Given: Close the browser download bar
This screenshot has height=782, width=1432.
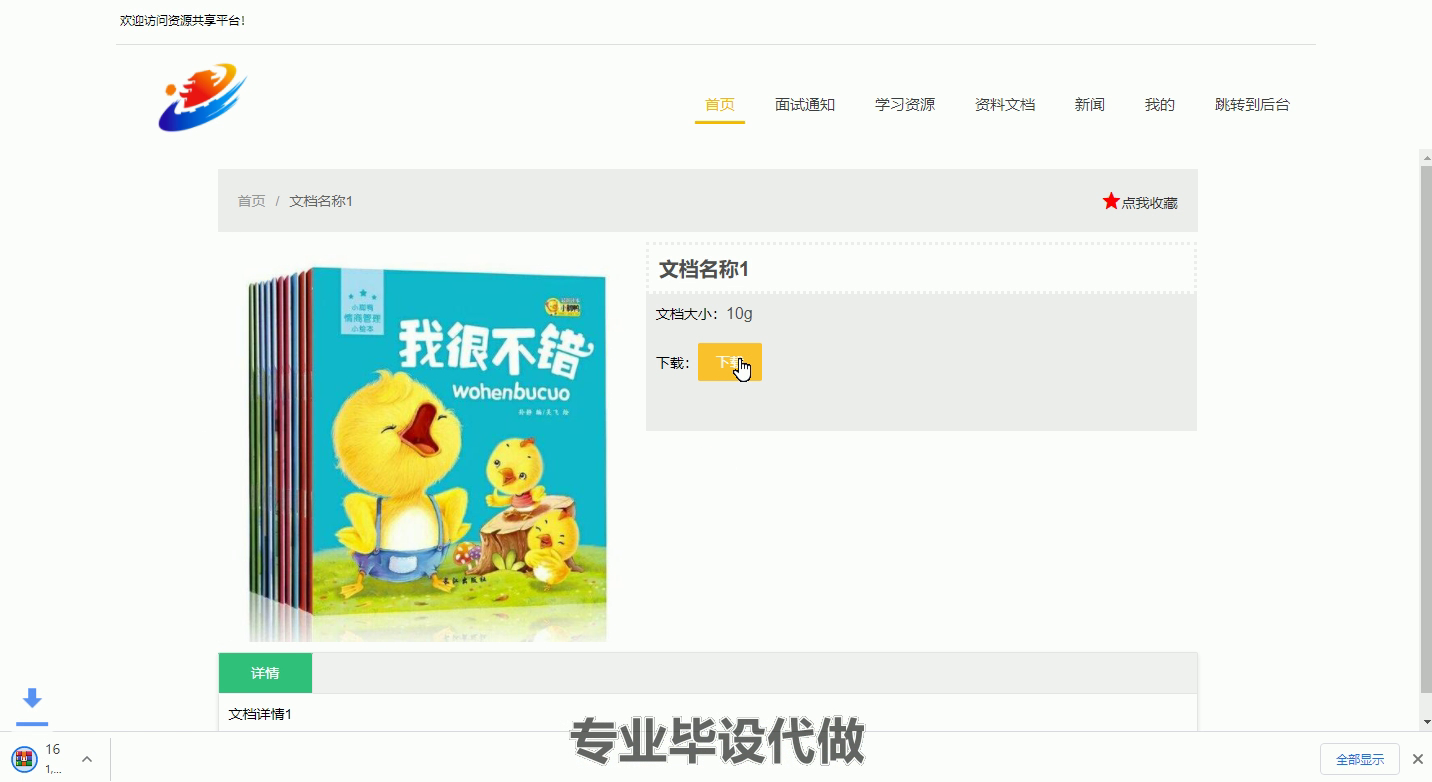Looking at the screenshot, I should click(1417, 759).
